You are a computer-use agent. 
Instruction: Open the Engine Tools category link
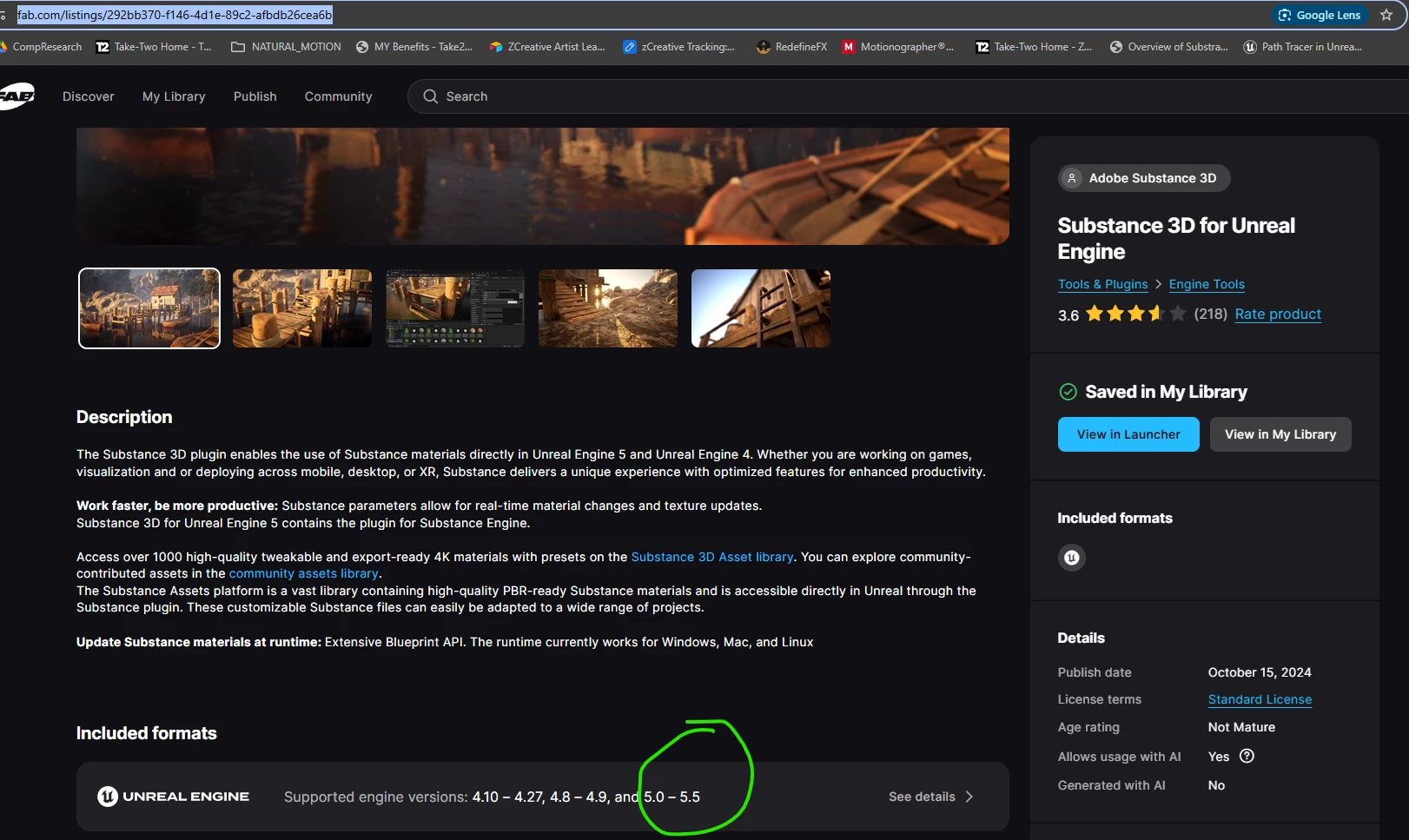(x=1207, y=284)
